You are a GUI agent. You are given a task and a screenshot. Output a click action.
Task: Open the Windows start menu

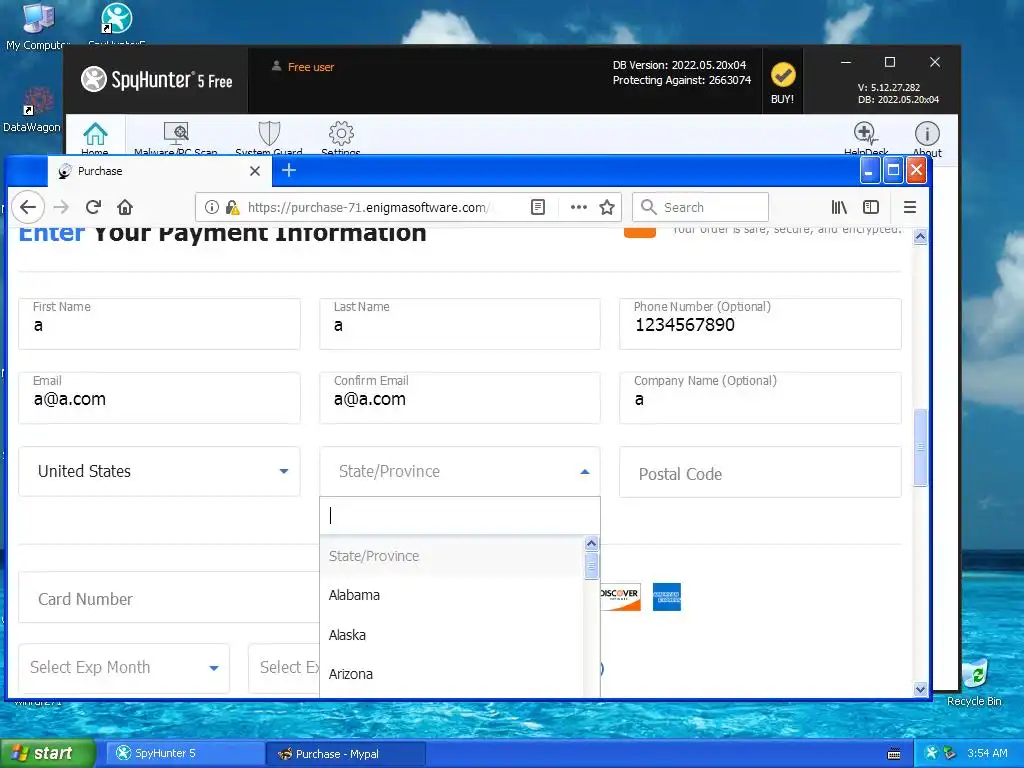[x=48, y=753]
